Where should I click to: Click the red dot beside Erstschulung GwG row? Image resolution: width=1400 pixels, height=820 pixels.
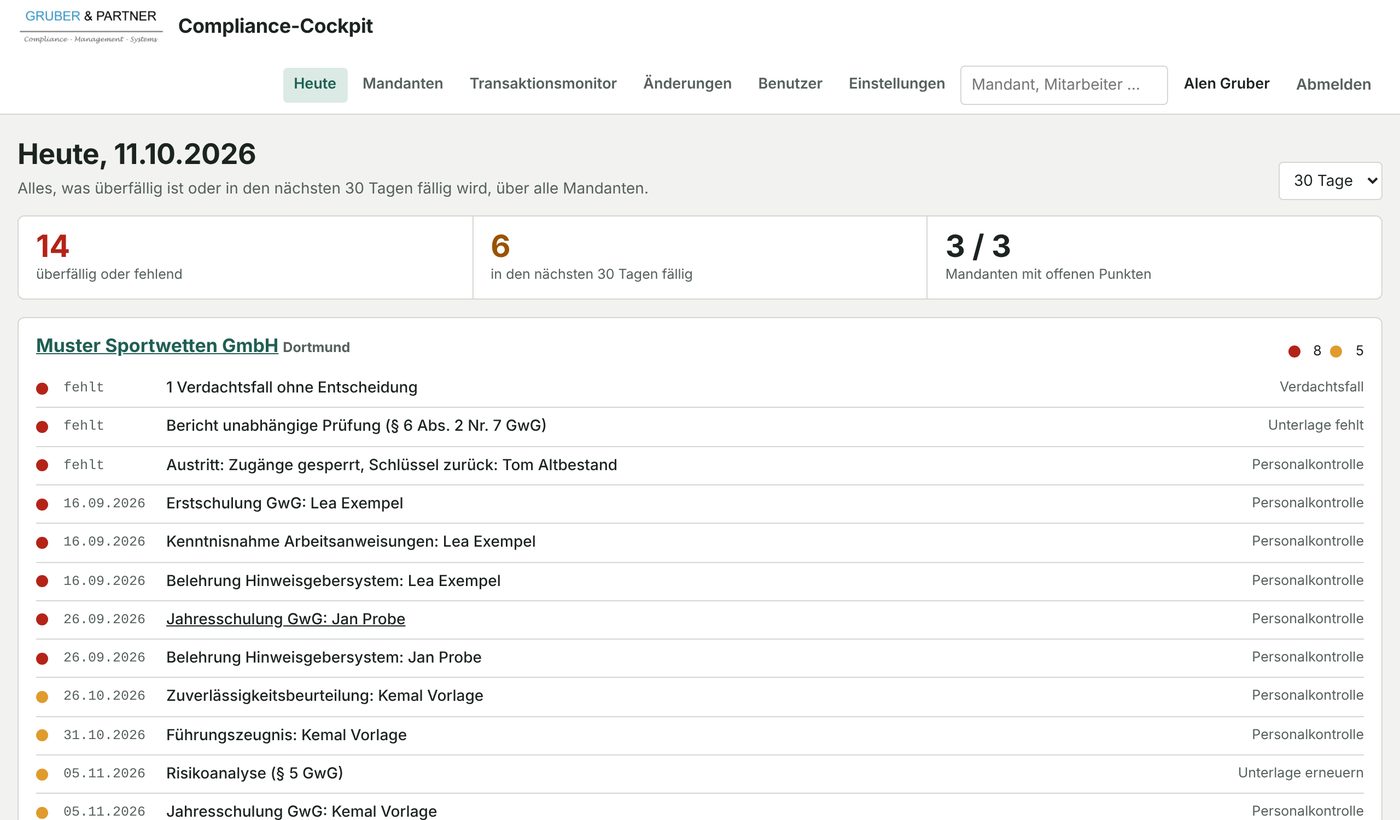42,504
